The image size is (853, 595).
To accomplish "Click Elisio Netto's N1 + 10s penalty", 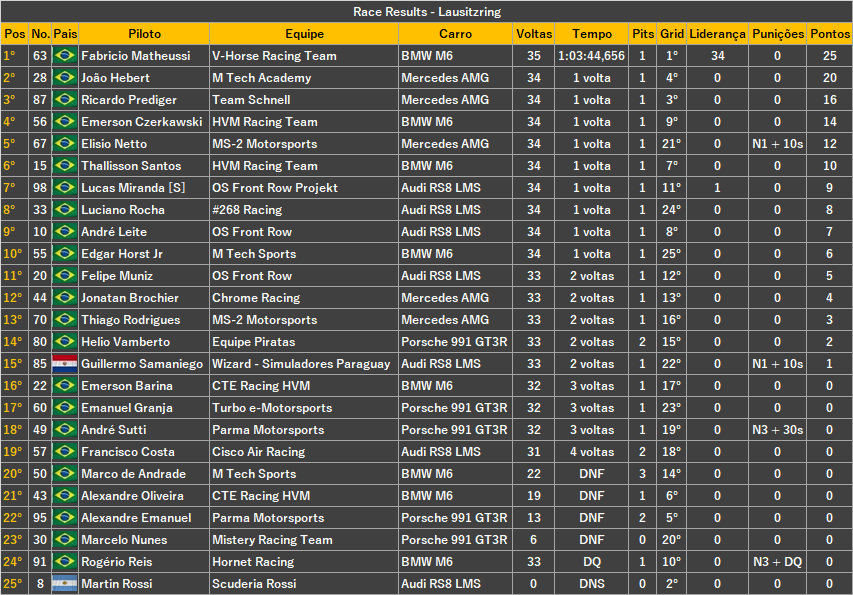I will tap(777, 144).
